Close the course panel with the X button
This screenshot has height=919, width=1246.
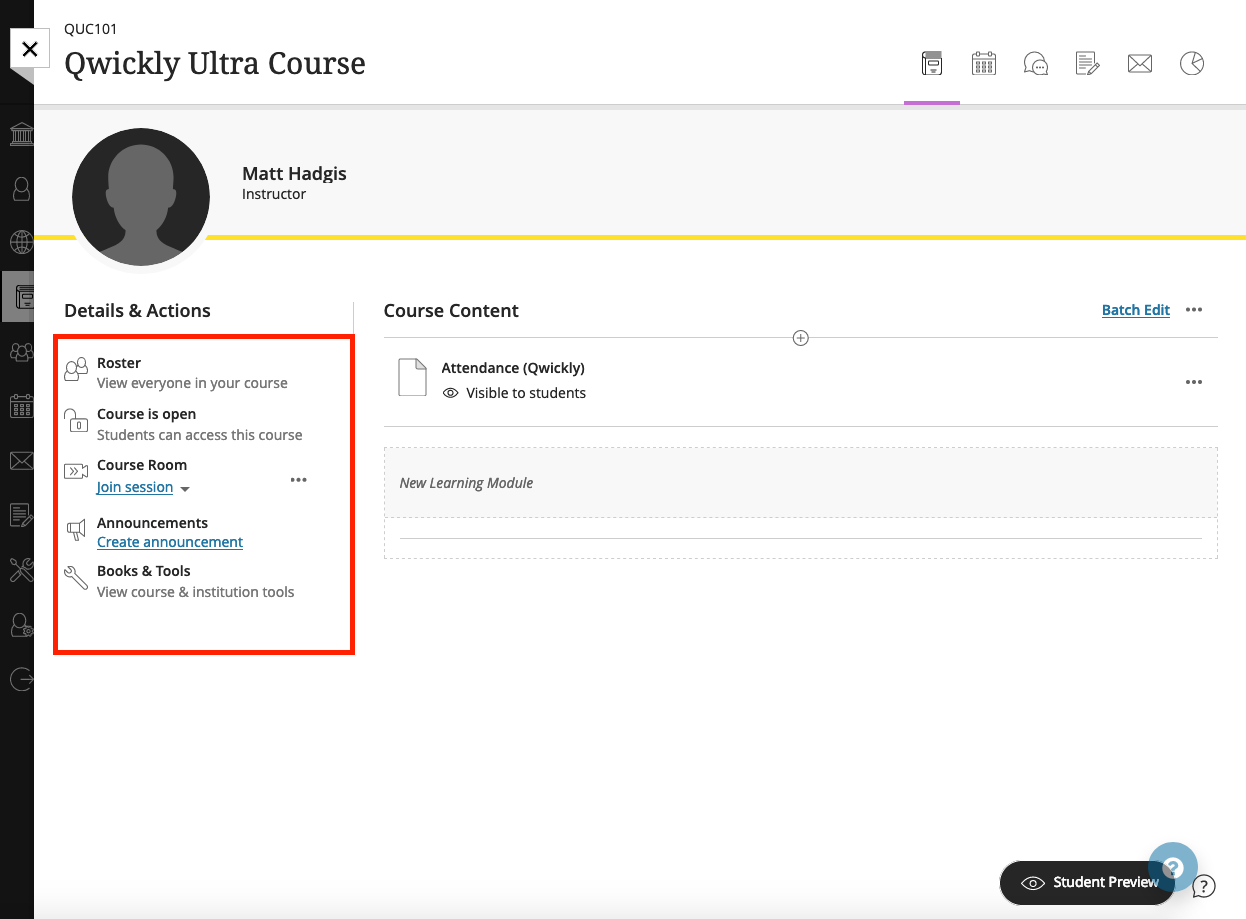click(x=30, y=49)
